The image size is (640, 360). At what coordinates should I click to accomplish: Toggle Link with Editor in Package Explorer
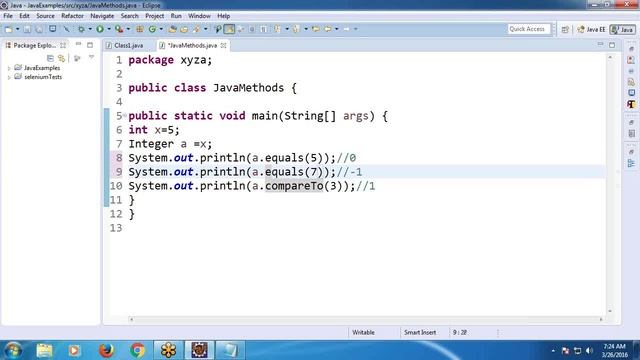coord(61,58)
